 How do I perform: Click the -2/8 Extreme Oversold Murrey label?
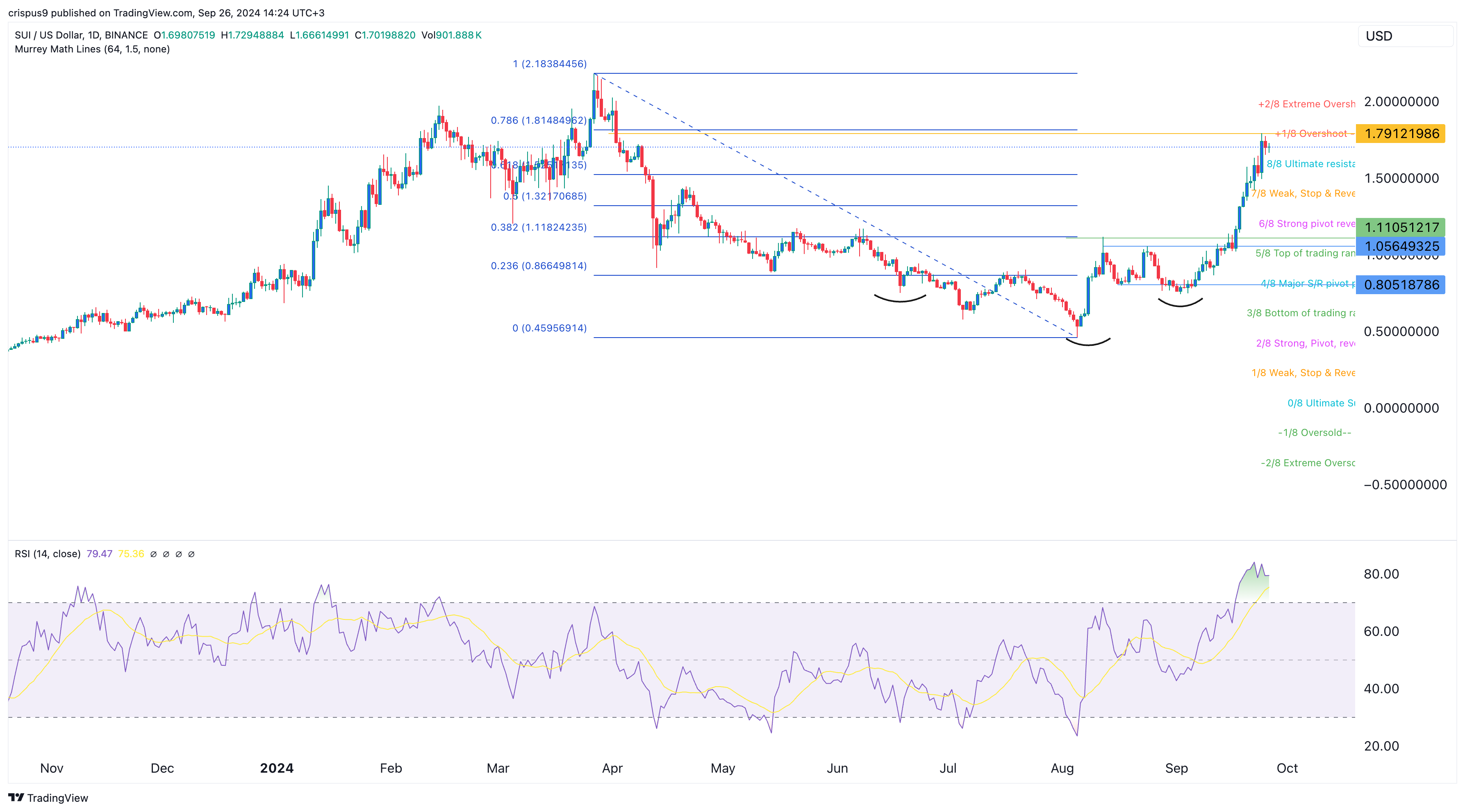1308,463
